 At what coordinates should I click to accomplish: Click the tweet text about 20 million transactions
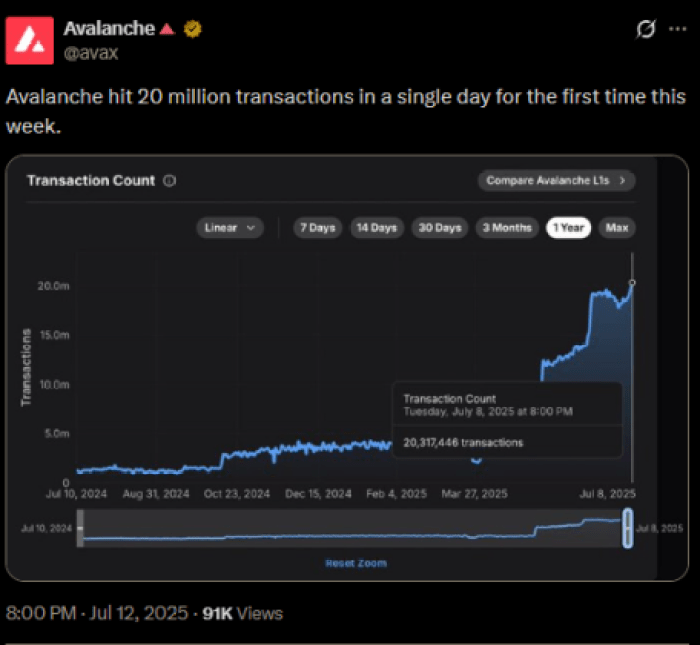(x=346, y=112)
